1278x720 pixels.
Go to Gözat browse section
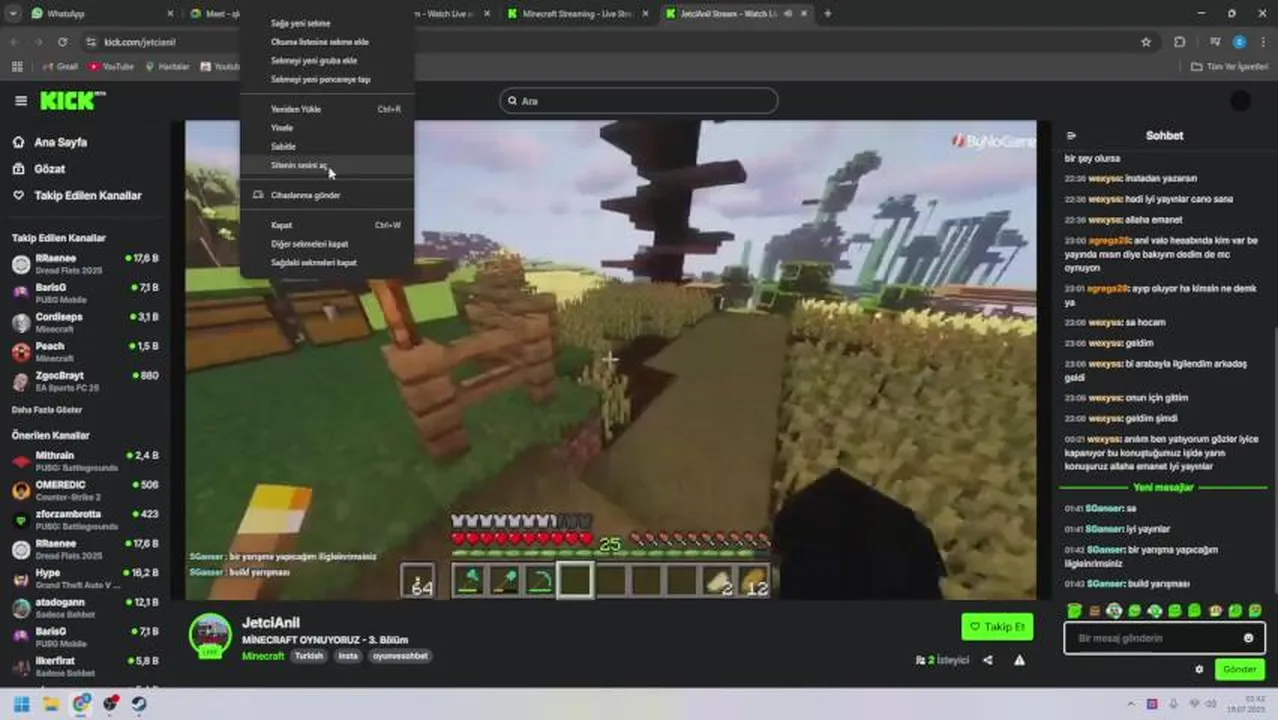pos(49,169)
